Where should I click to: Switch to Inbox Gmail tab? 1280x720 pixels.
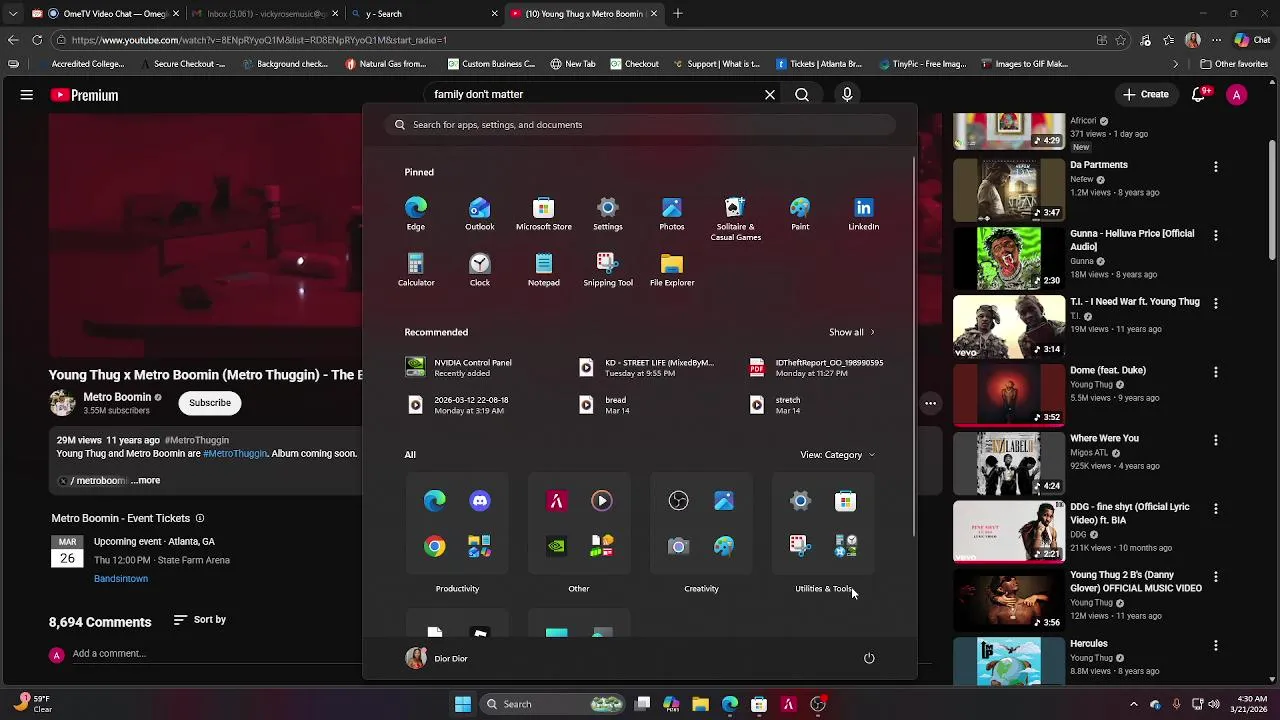[x=265, y=14]
